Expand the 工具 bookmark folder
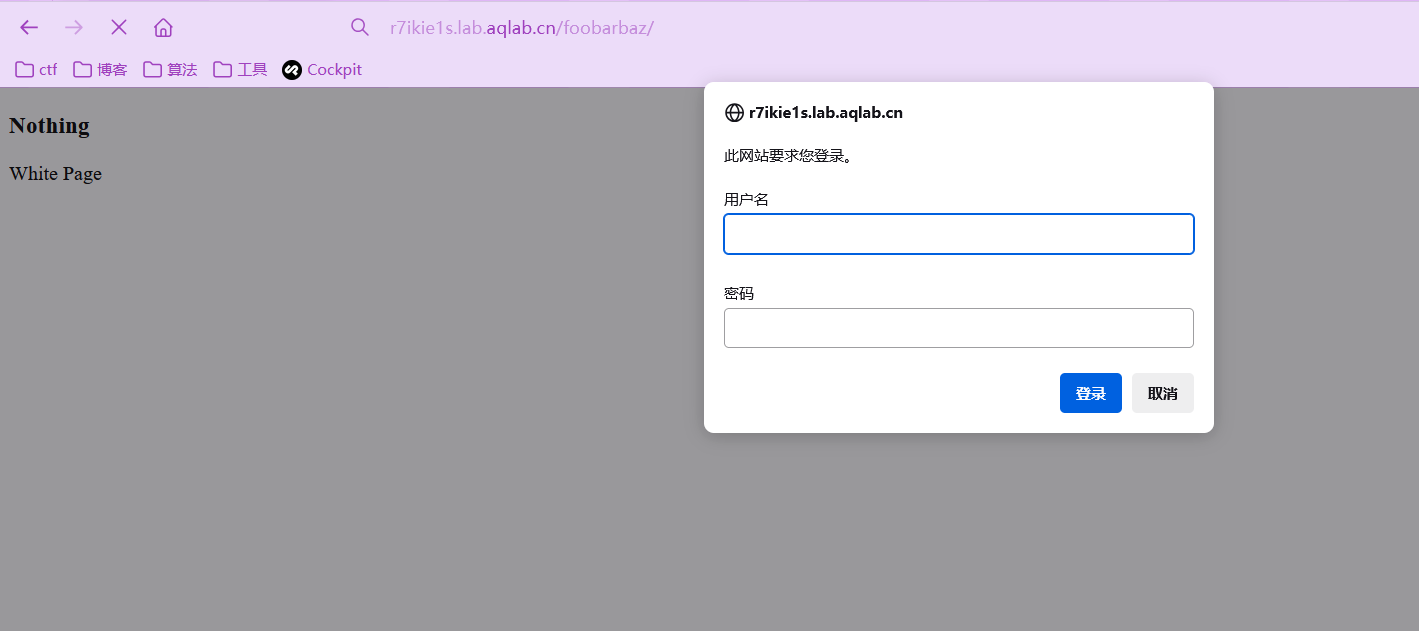 click(x=240, y=70)
